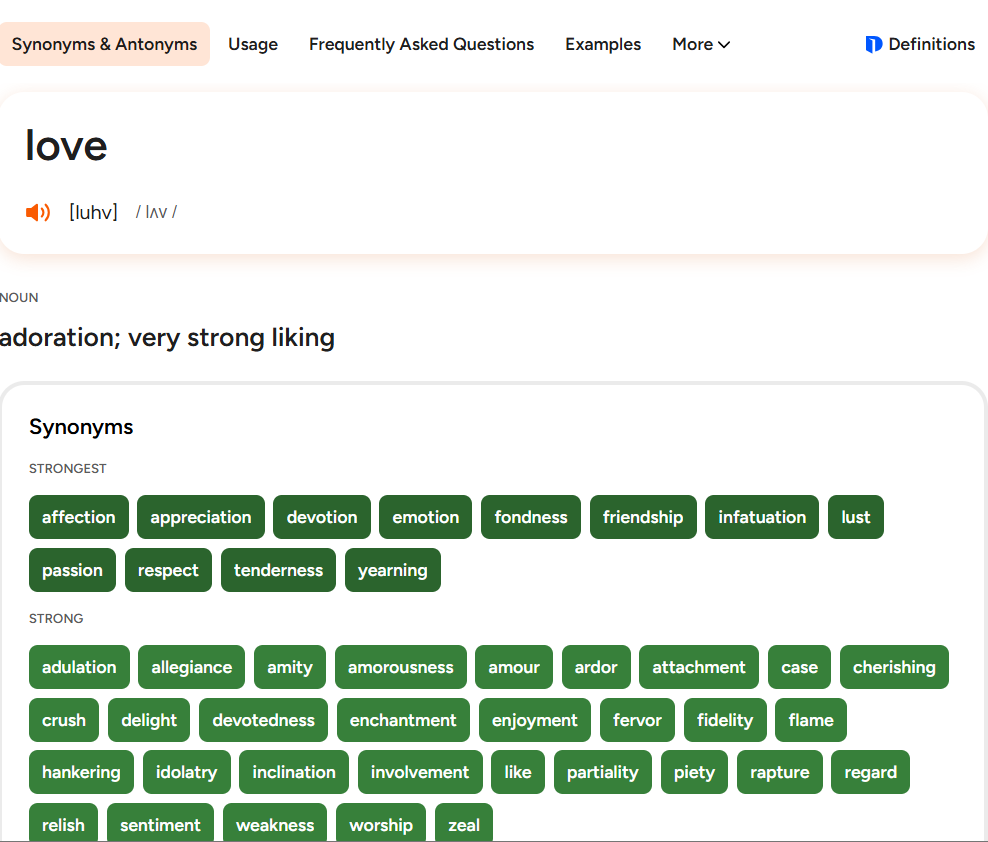This screenshot has height=842, width=988.
Task: Expand the More menu
Action: pyautogui.click(x=701, y=44)
